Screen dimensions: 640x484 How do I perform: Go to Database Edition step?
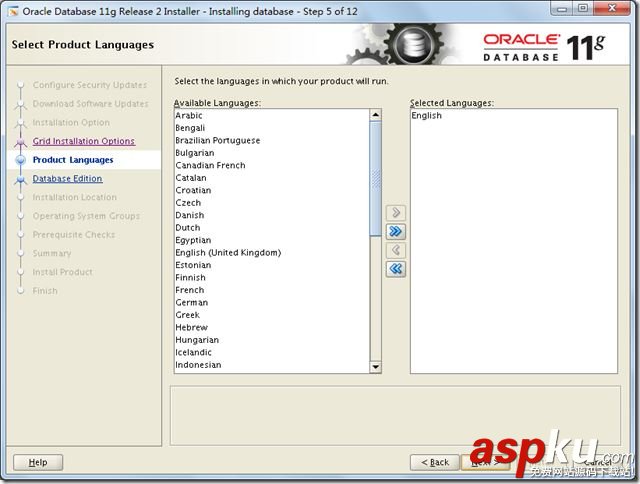[67, 179]
